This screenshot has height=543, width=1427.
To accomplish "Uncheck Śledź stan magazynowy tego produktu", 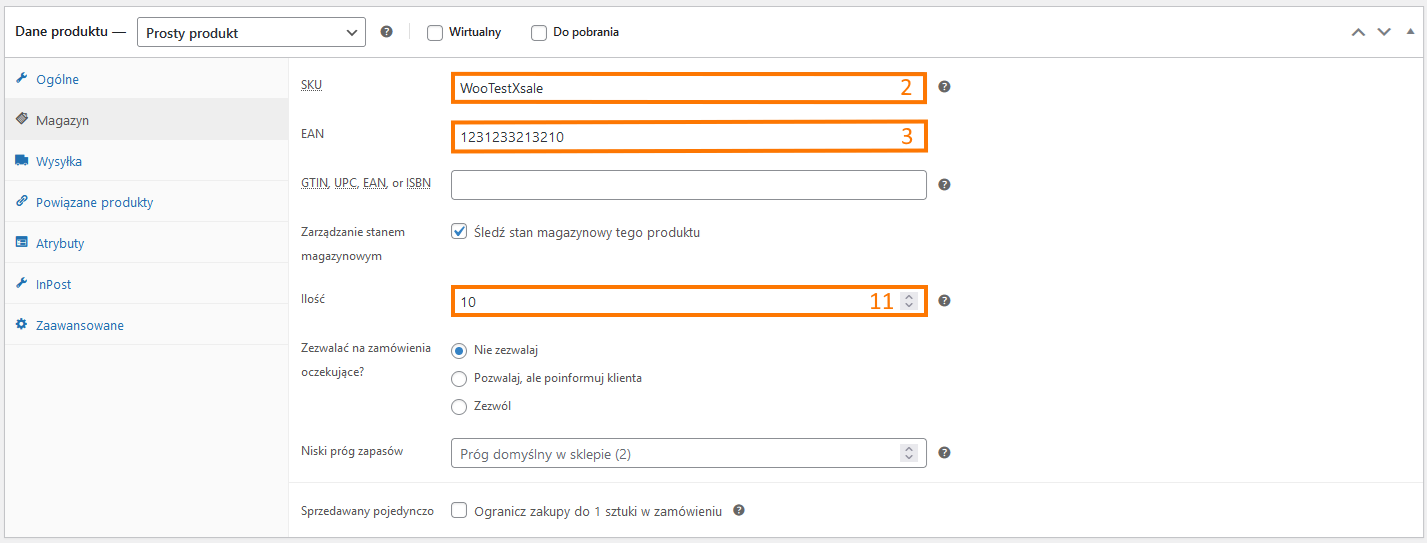I will point(460,232).
